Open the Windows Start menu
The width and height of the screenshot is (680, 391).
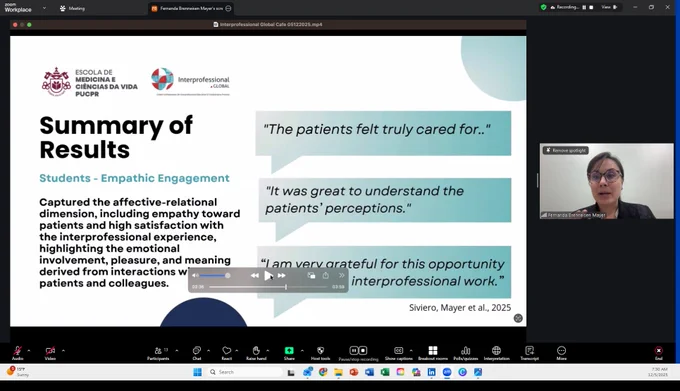pyautogui.click(x=197, y=372)
